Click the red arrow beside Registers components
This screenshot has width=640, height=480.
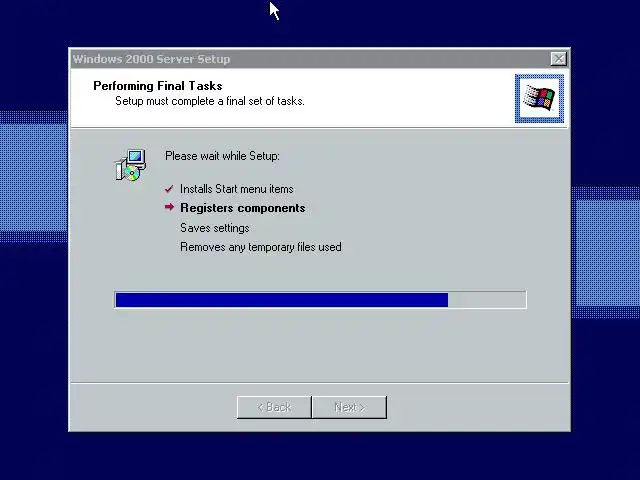[169, 207]
